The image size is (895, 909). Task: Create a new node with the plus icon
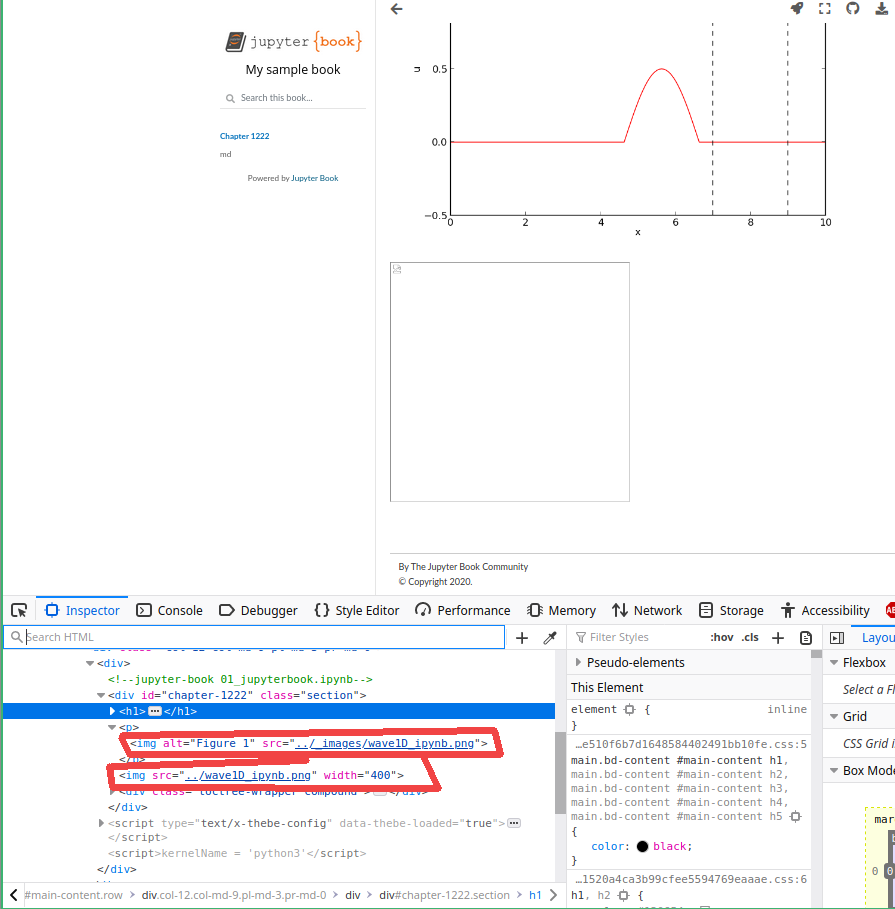click(521, 637)
